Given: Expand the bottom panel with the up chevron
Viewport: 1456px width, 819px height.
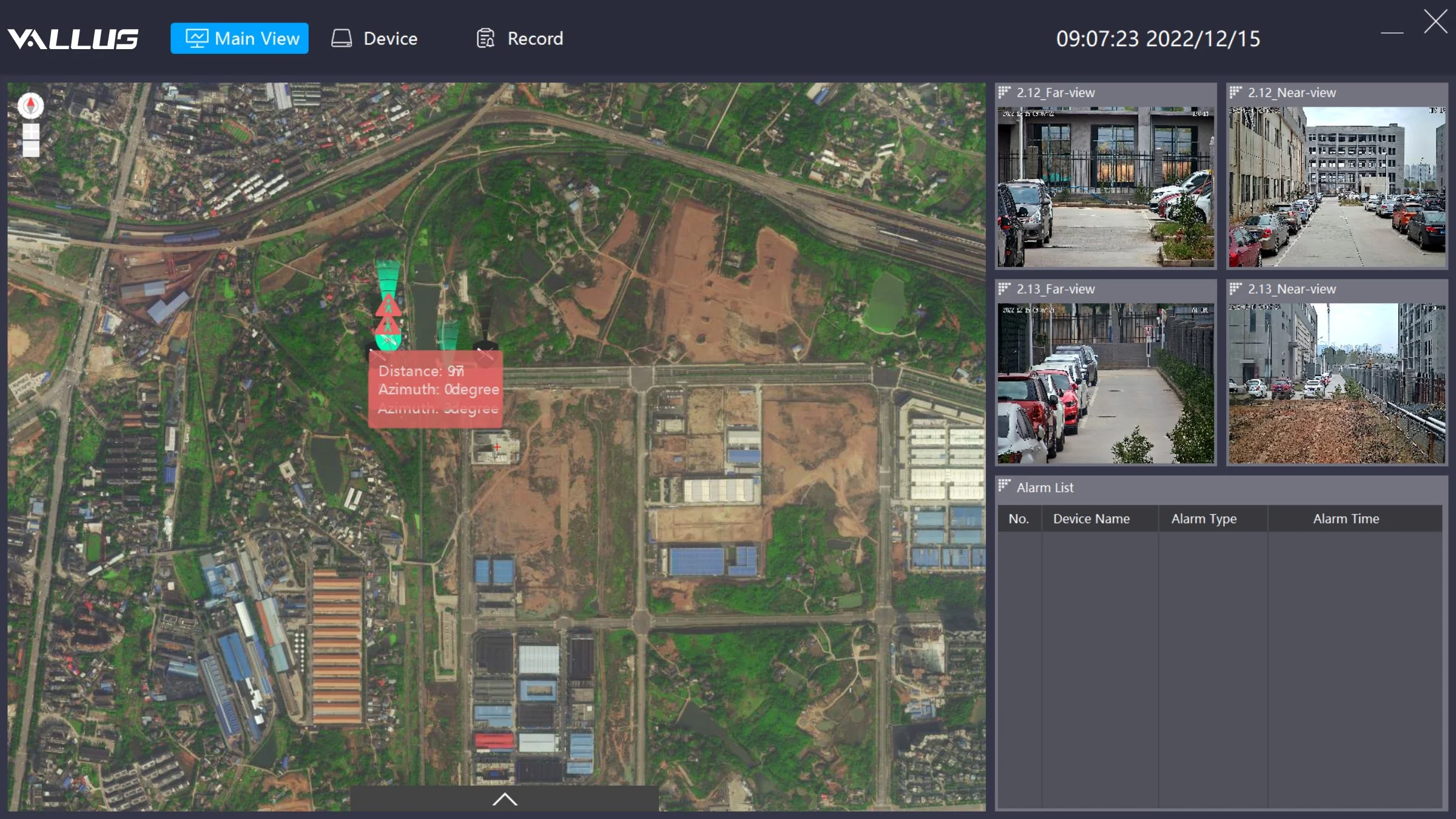Looking at the screenshot, I should pos(504,799).
